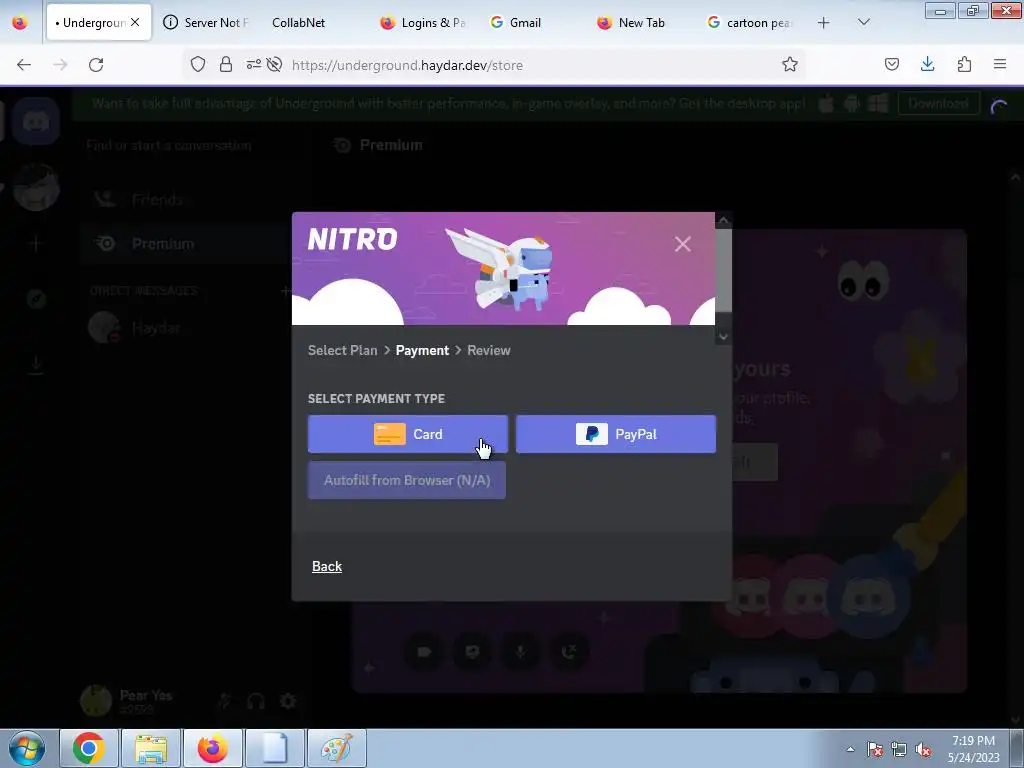Open Windows Start menu
Screen dimensions: 1024x768
pos(26,748)
